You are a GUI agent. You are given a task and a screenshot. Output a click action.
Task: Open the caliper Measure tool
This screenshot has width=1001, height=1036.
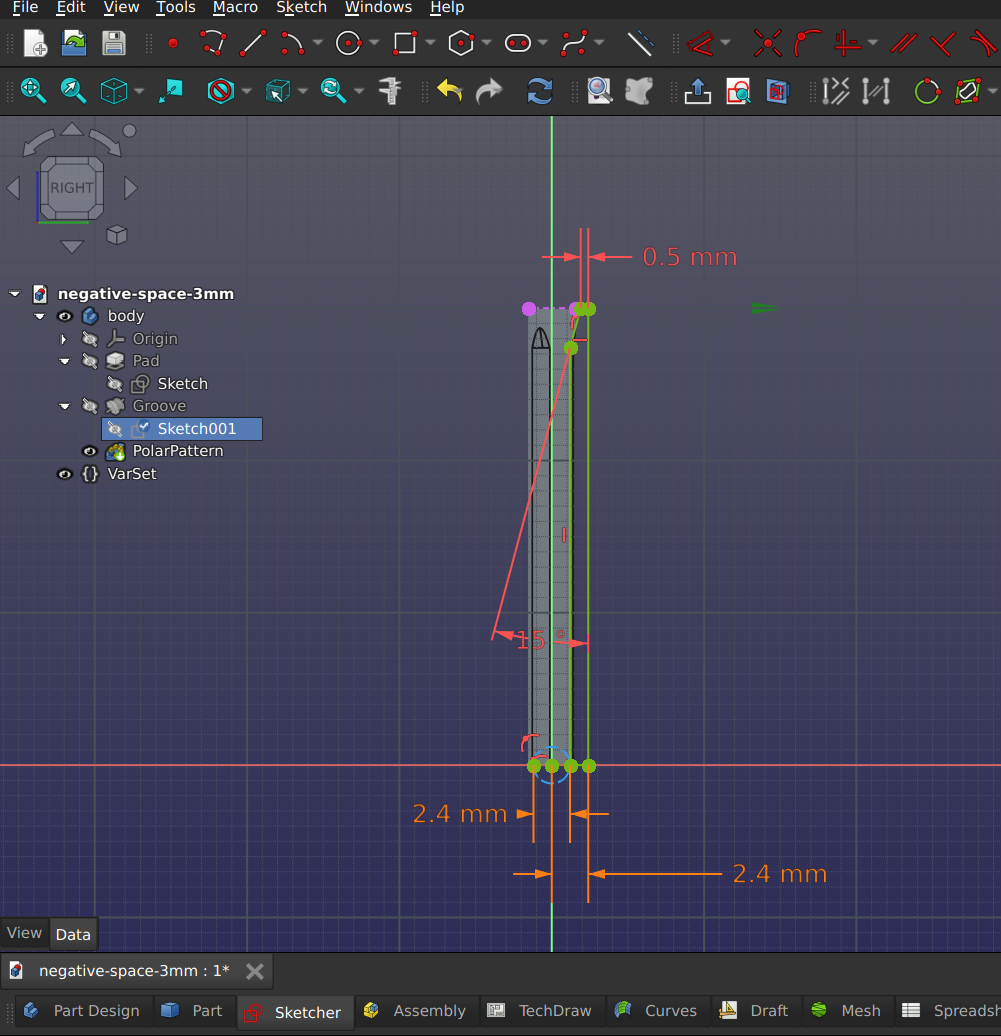pos(390,91)
